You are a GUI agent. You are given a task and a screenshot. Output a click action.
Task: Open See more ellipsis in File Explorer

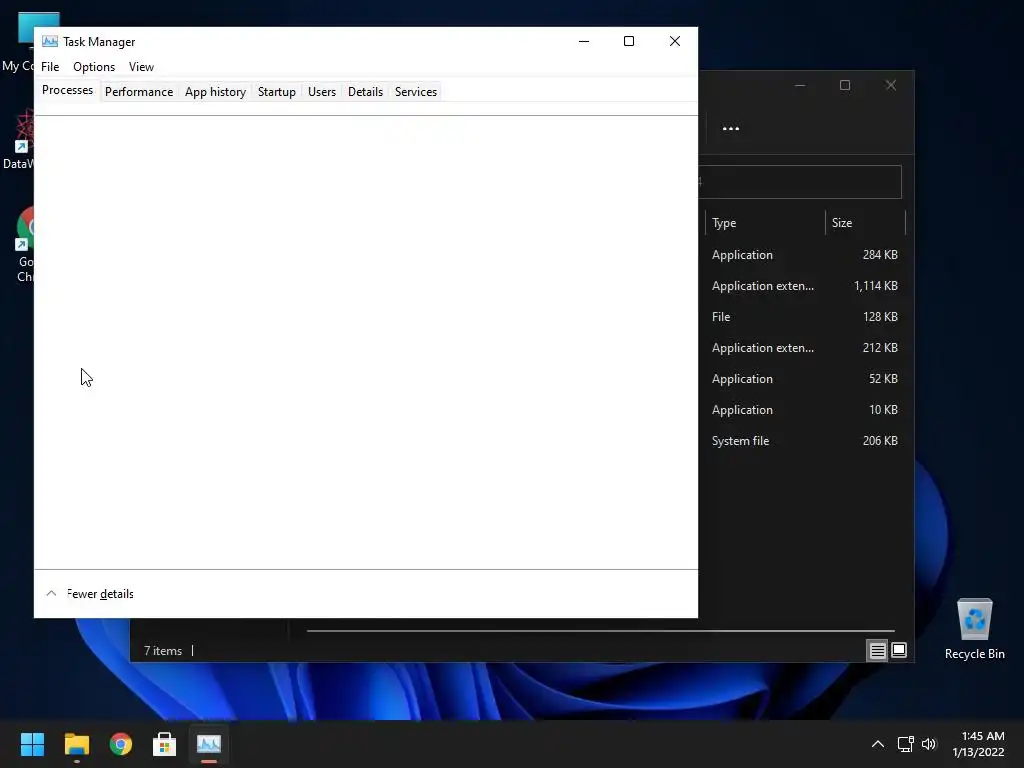pos(731,129)
